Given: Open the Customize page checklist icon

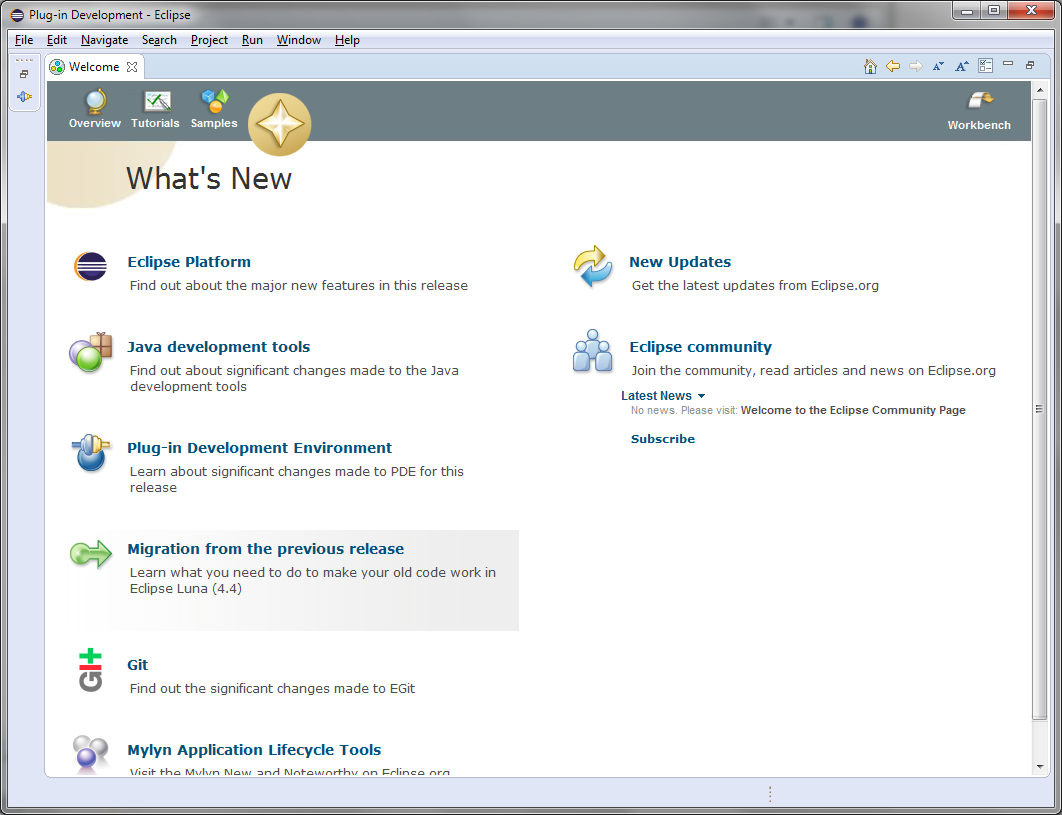Looking at the screenshot, I should coord(985,66).
